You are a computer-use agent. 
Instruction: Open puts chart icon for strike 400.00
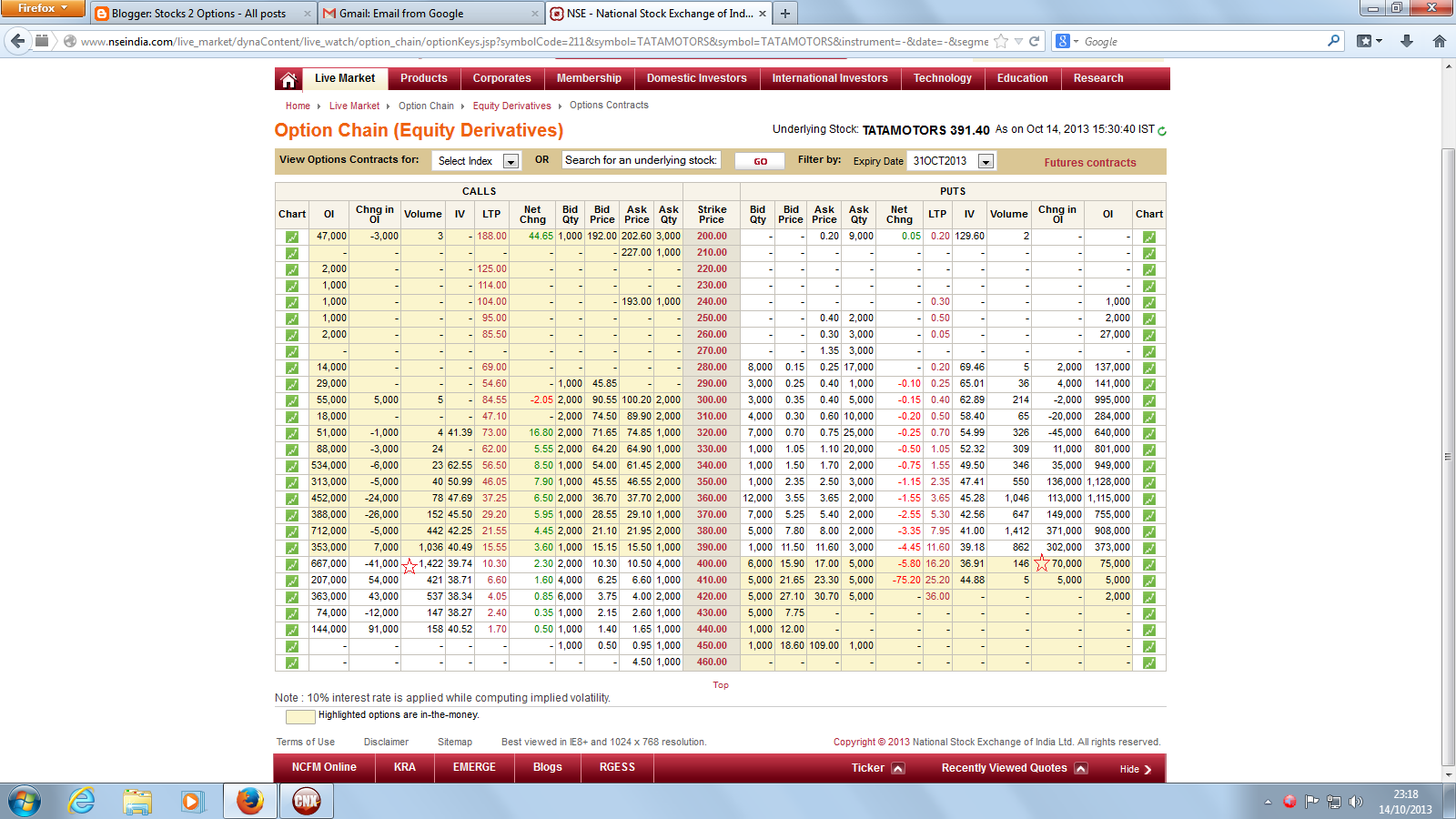pyautogui.click(x=1149, y=564)
